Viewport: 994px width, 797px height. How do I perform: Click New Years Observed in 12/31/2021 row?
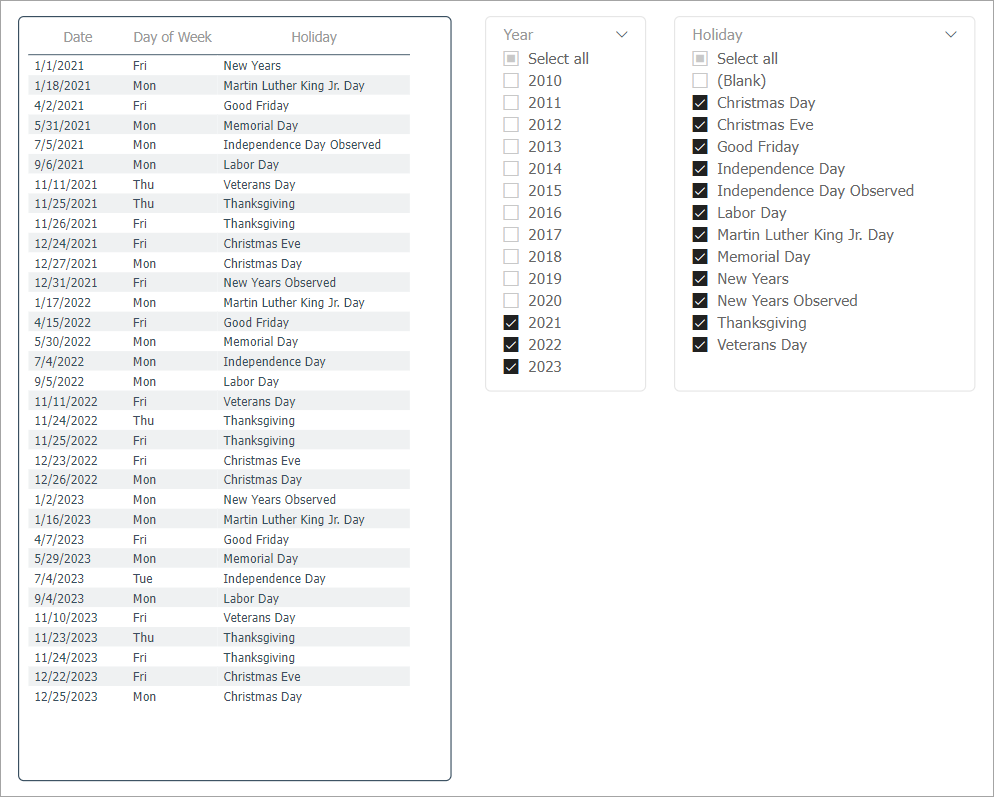280,283
